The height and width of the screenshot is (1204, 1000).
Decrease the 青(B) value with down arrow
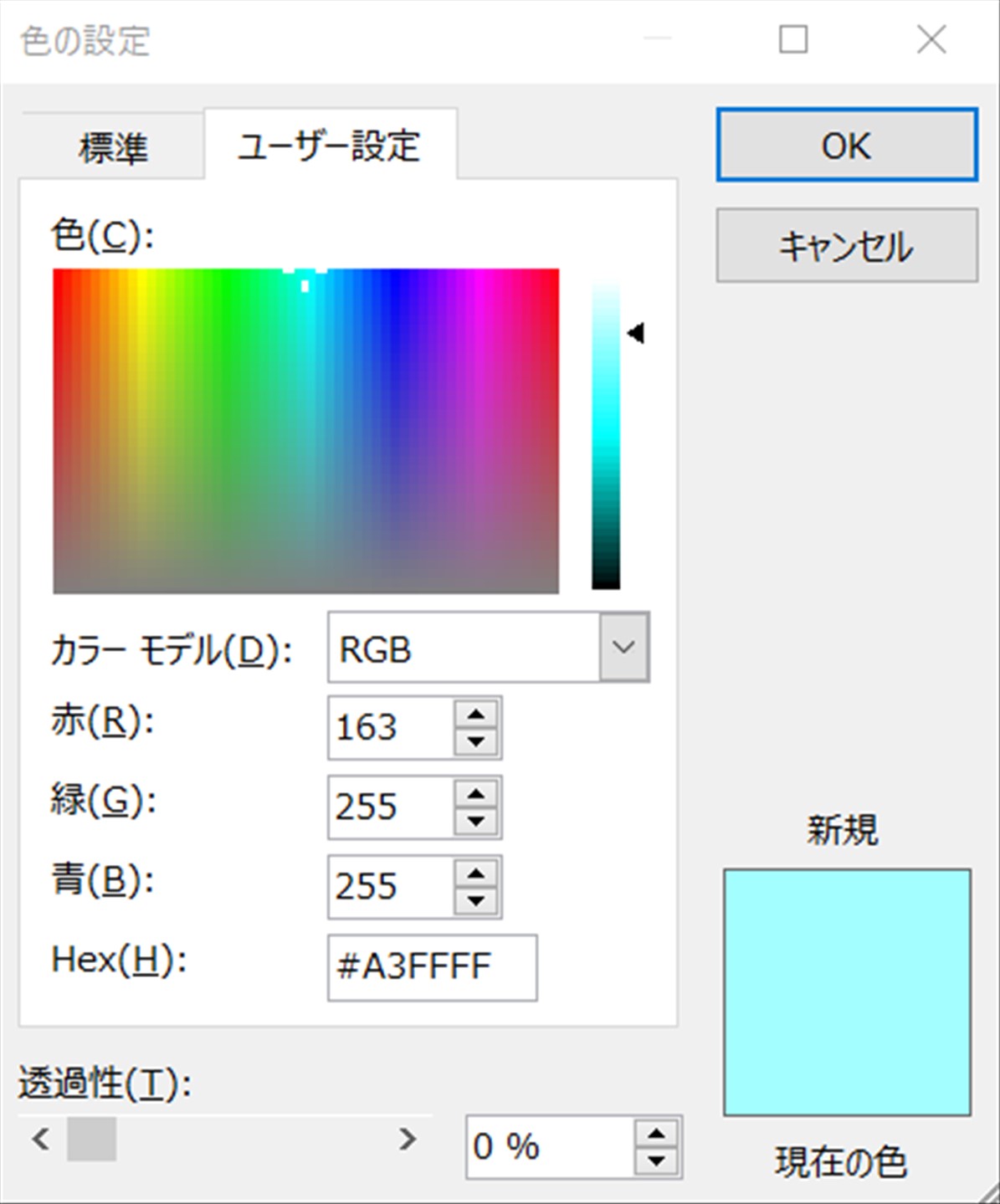click(476, 900)
